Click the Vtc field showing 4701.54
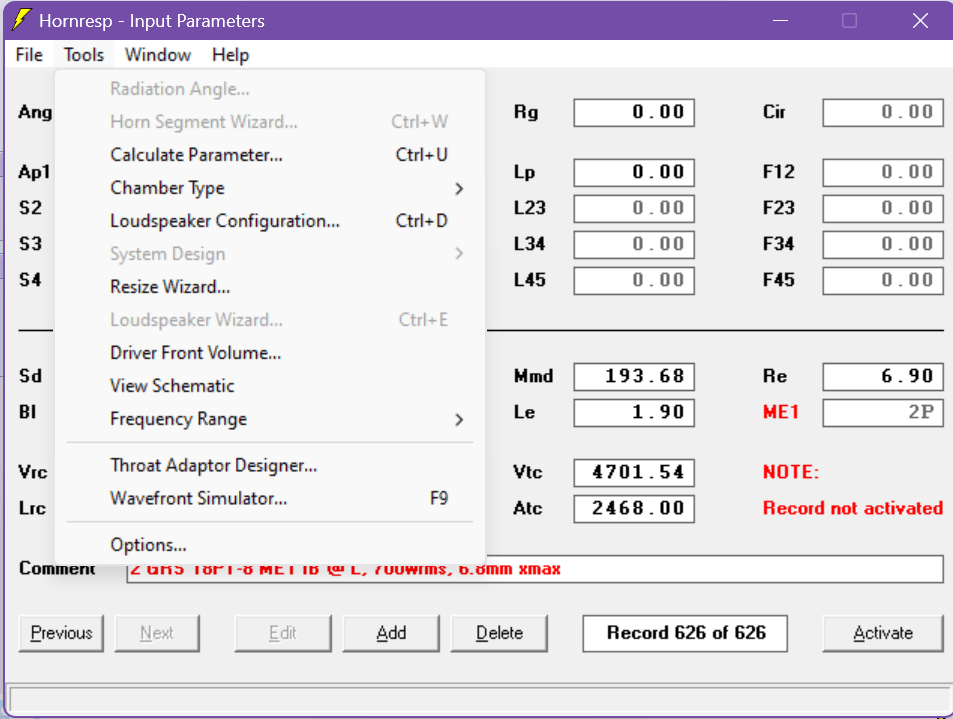The width and height of the screenshot is (953, 719). coord(634,473)
